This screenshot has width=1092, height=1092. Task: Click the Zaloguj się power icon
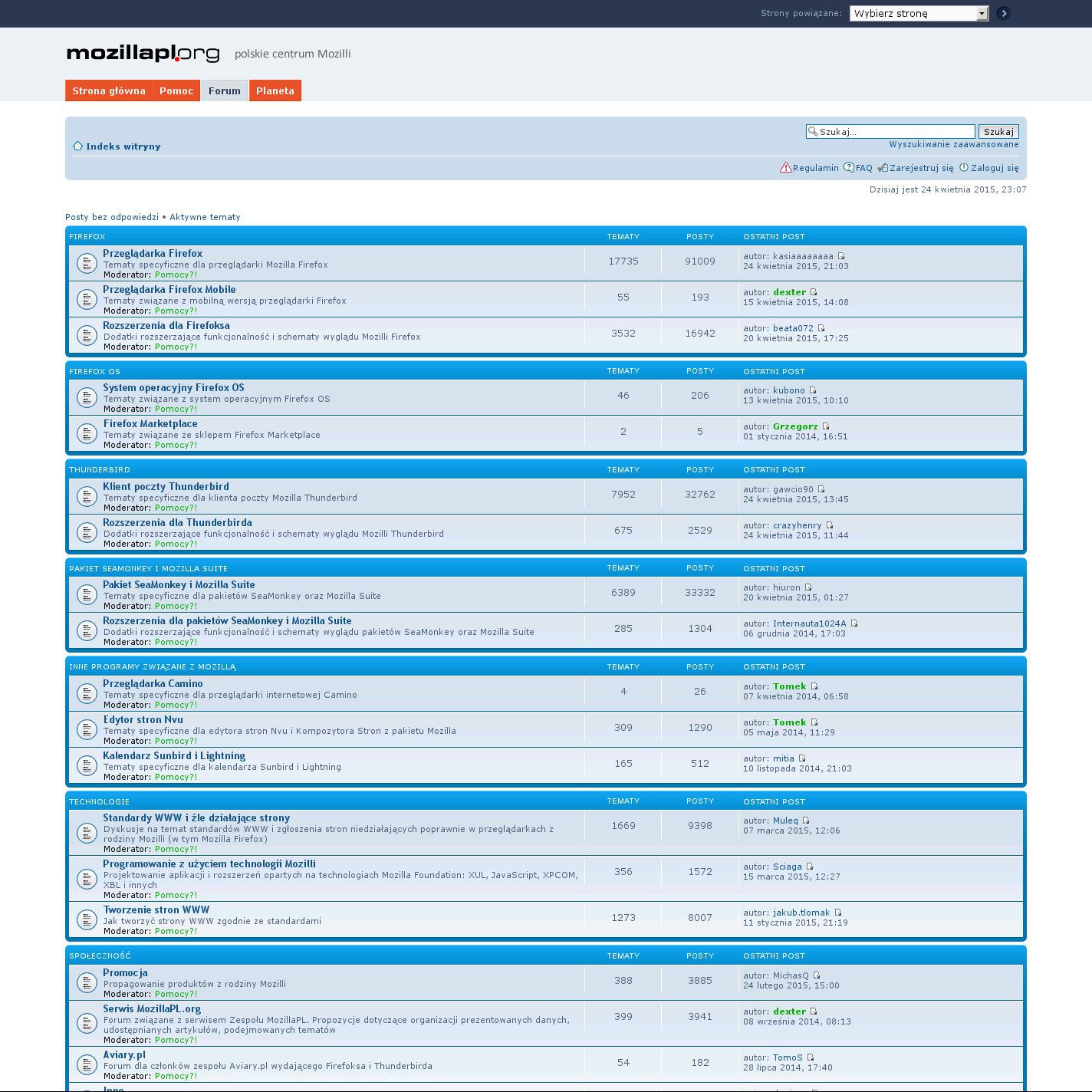click(964, 168)
